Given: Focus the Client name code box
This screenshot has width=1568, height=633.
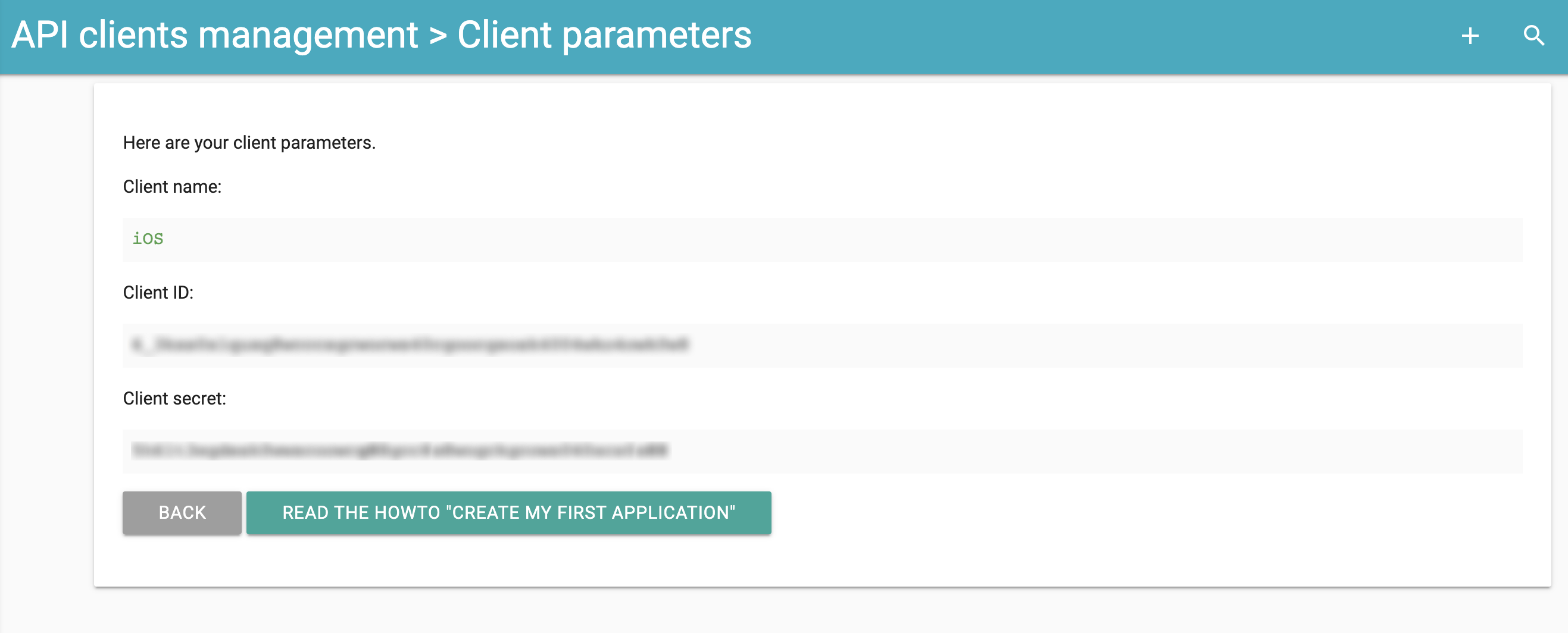Looking at the screenshot, I should click(x=822, y=240).
